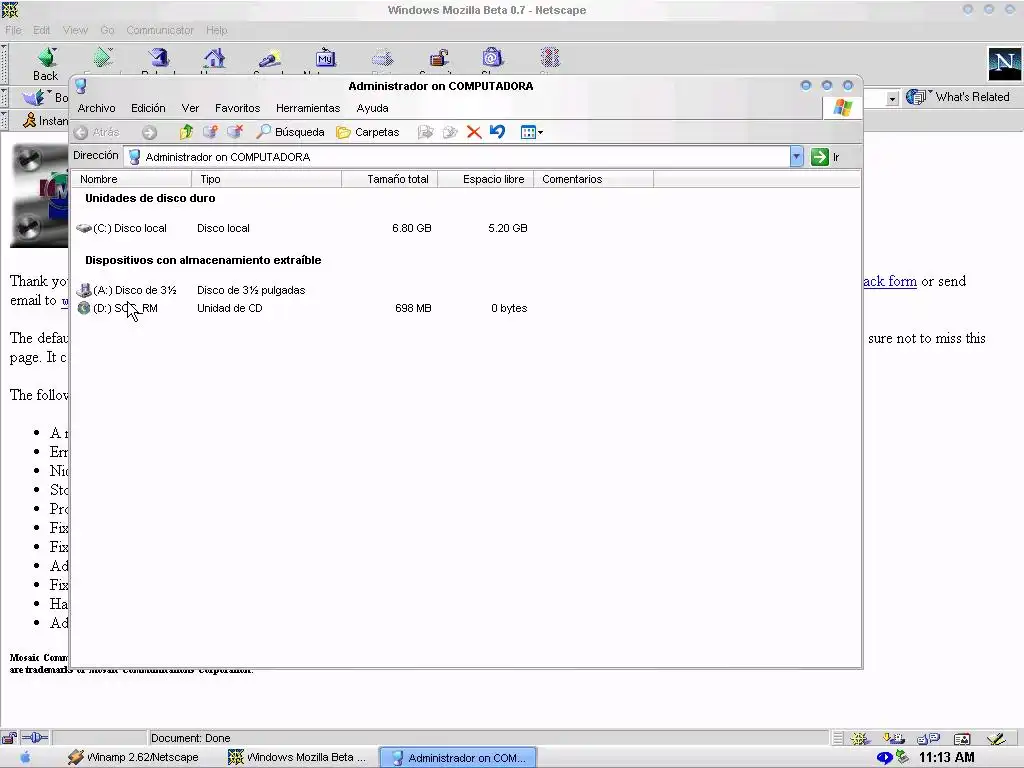Open the Herramientas menu
Image resolution: width=1024 pixels, height=768 pixels.
(x=308, y=108)
